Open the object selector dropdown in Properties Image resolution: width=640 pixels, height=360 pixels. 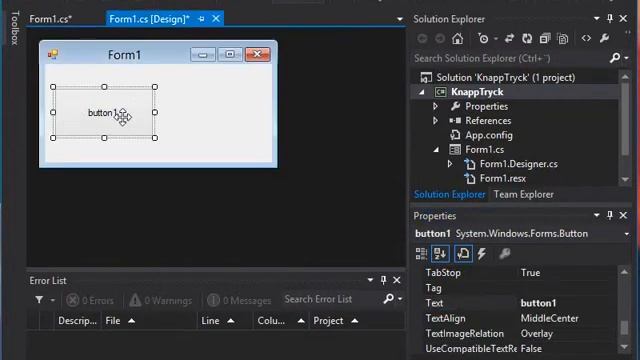click(x=626, y=234)
